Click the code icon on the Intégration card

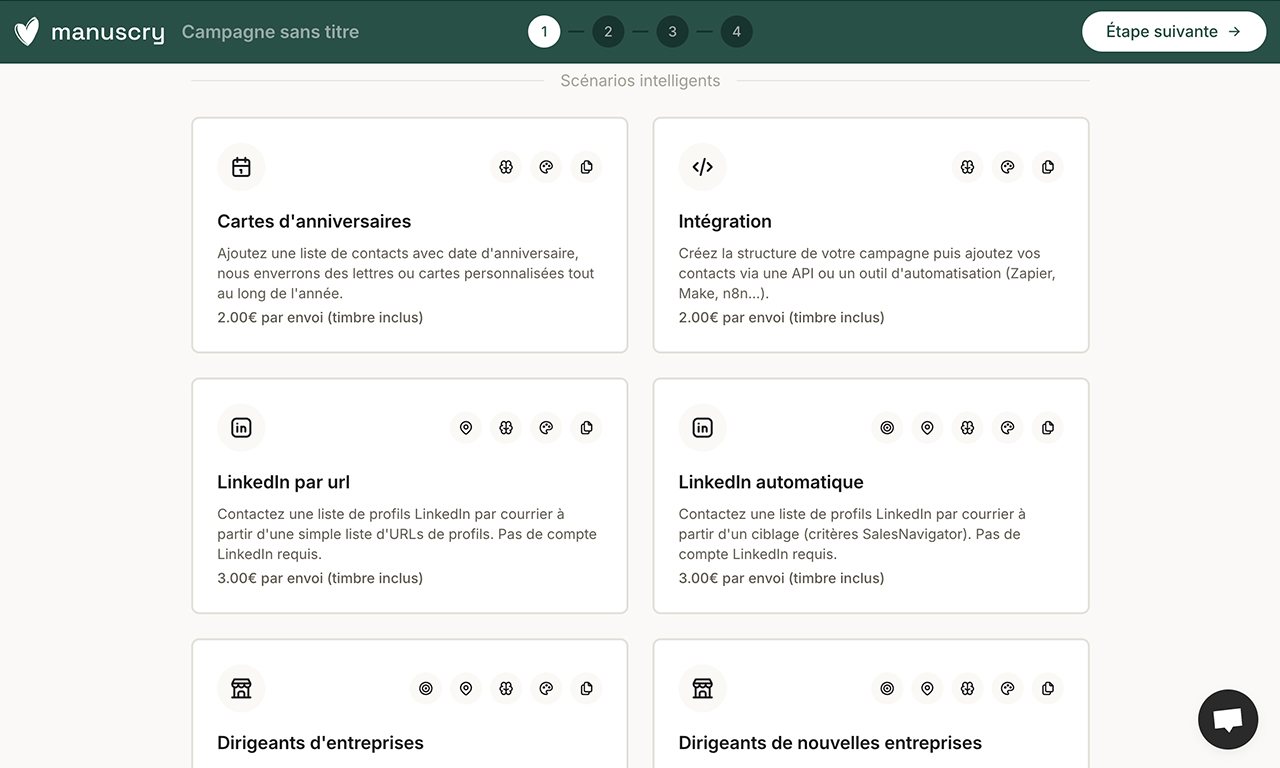click(x=702, y=166)
